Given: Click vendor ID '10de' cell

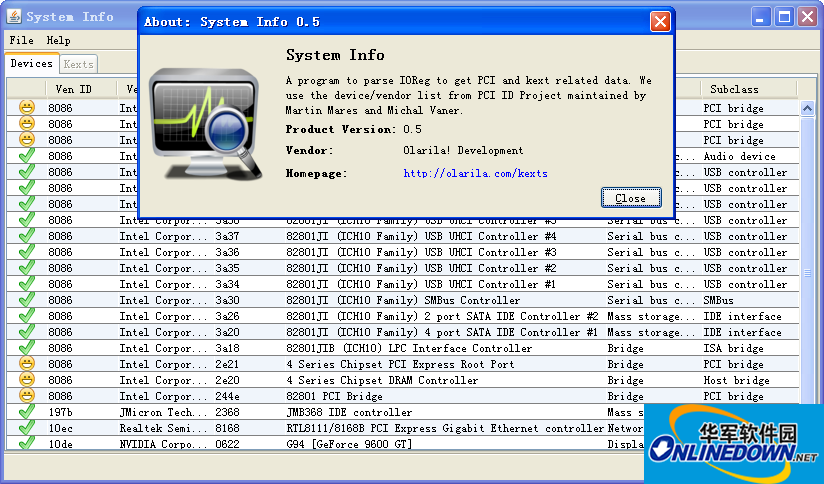Looking at the screenshot, I should (x=60, y=444).
